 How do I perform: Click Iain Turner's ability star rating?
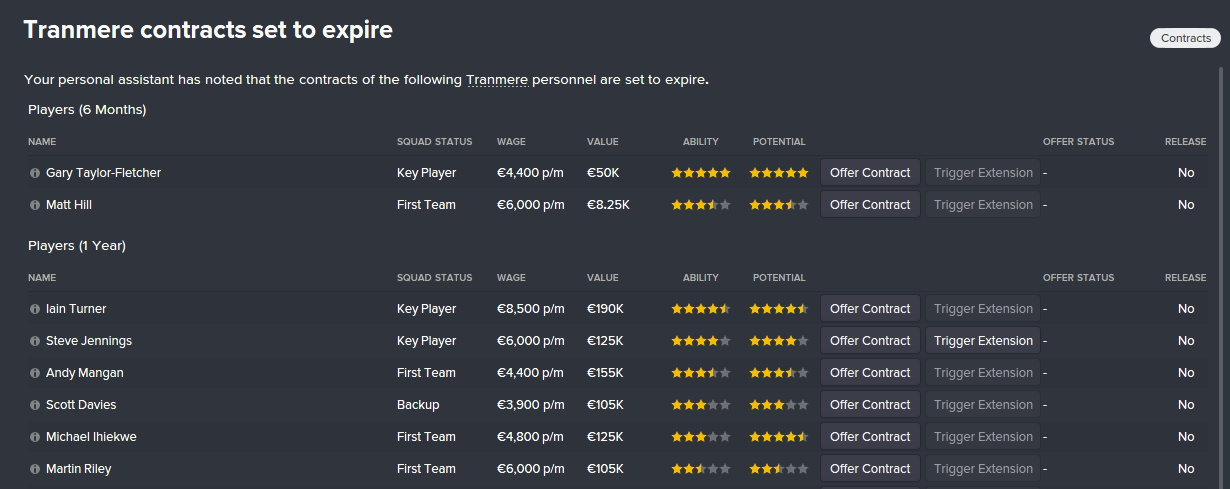click(x=701, y=309)
